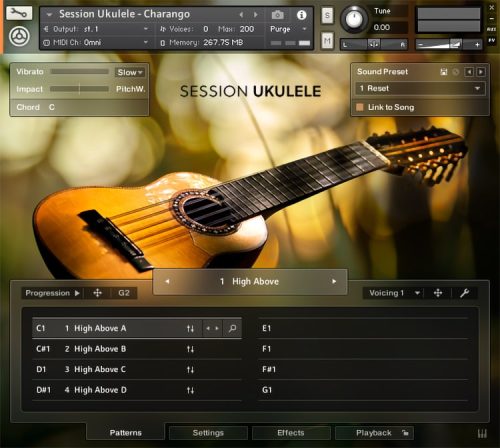
Task: Adjust the Impact slider
Action: click(x=79, y=89)
